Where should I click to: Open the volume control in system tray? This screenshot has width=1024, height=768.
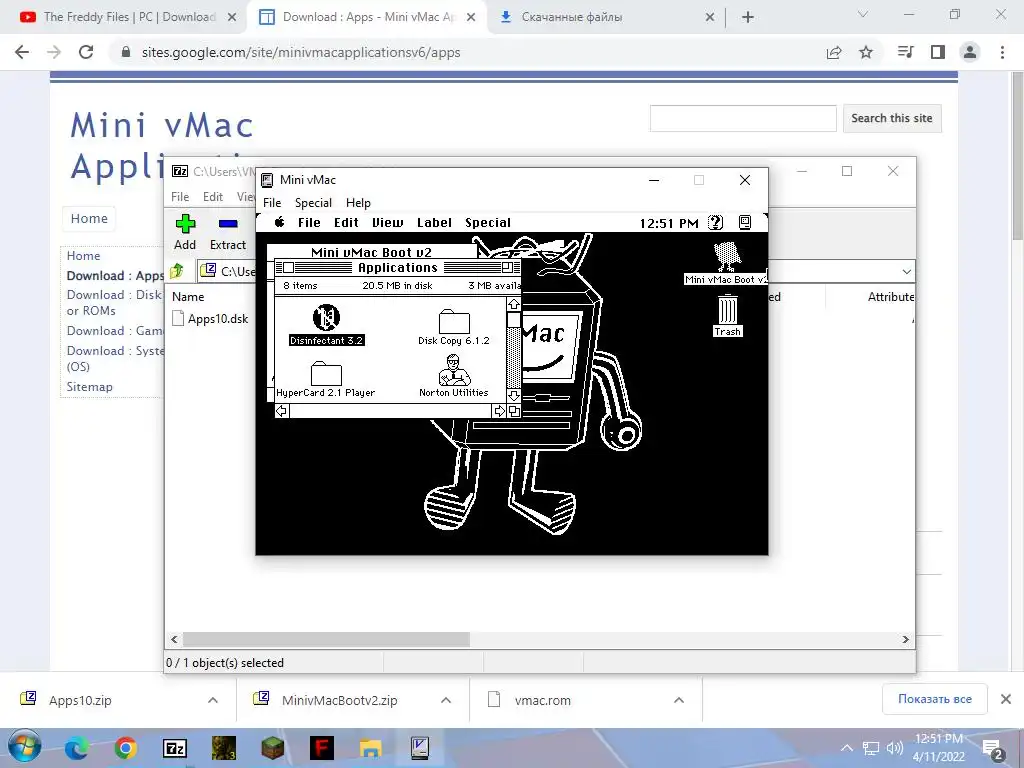[894, 748]
